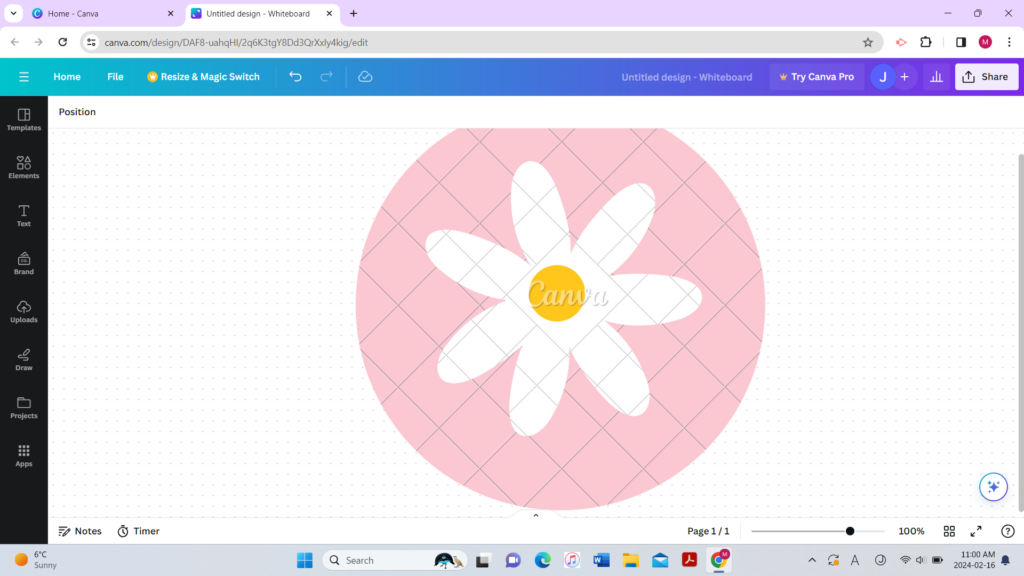Open the tab search dropdown arrow
This screenshot has height=576, width=1024.
tap(13, 13)
